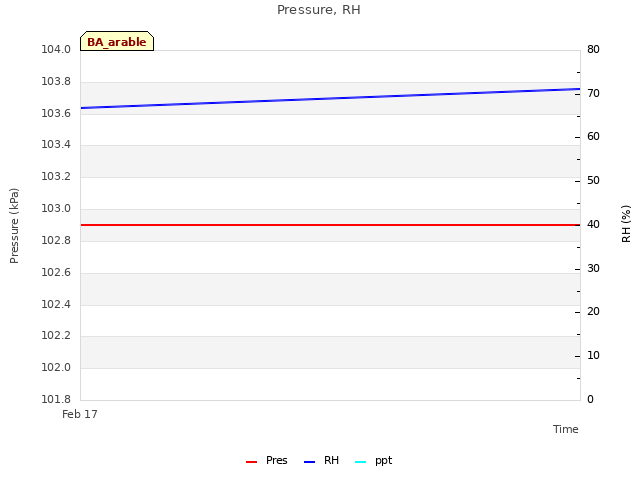
Task: Click the 103.4 pressure axis label
Action: point(56,144)
